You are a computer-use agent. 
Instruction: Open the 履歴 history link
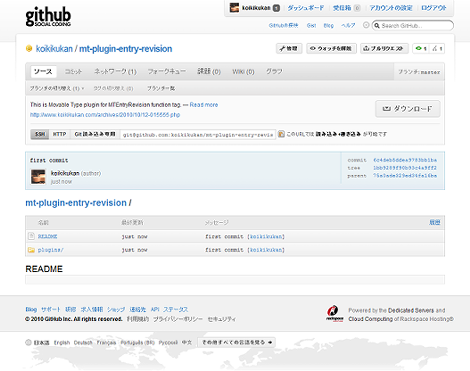tap(434, 222)
